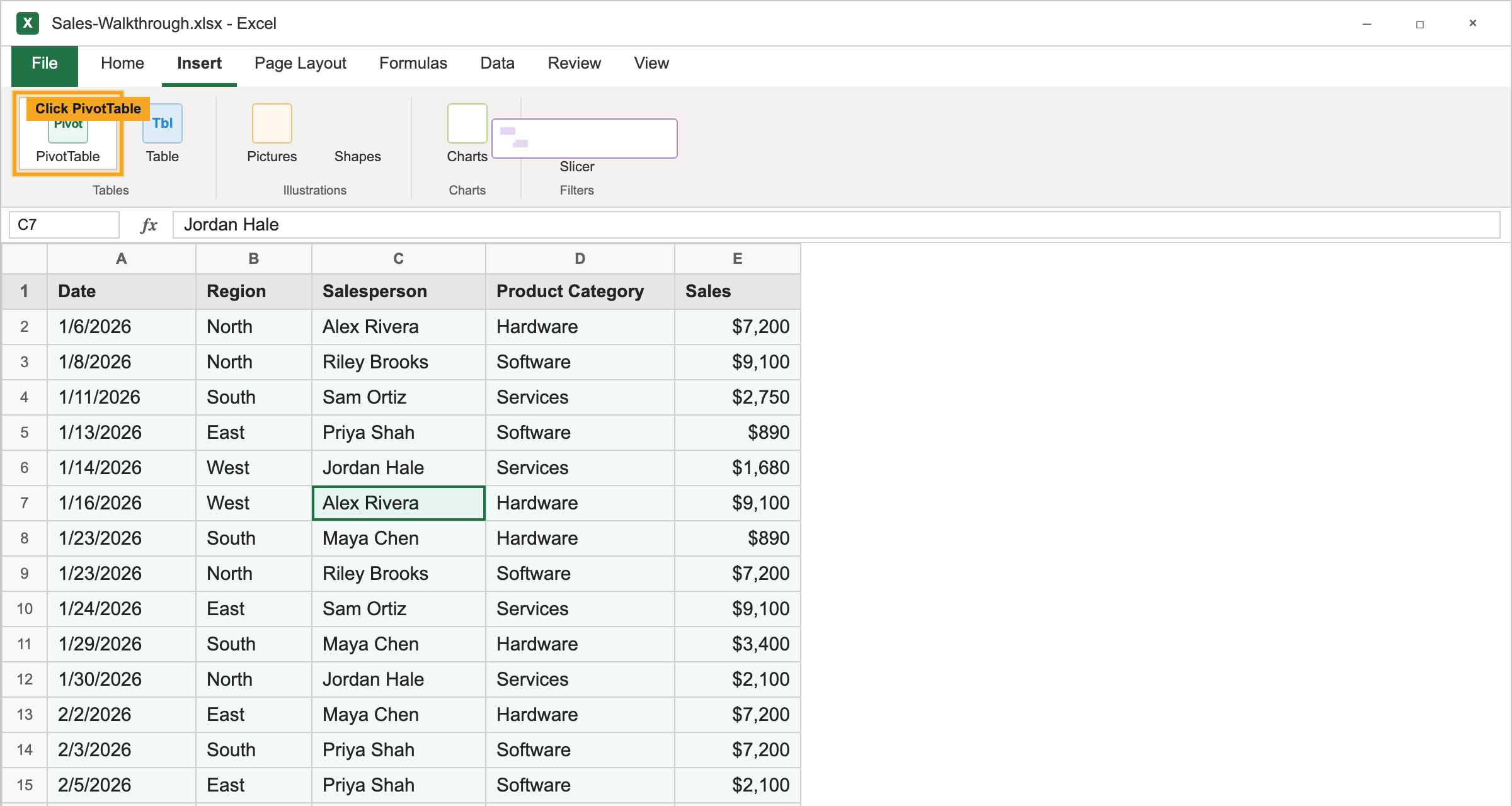Viewport: 1512px width, 806px height.
Task: Select the $2,750 sales cell
Action: (738, 397)
